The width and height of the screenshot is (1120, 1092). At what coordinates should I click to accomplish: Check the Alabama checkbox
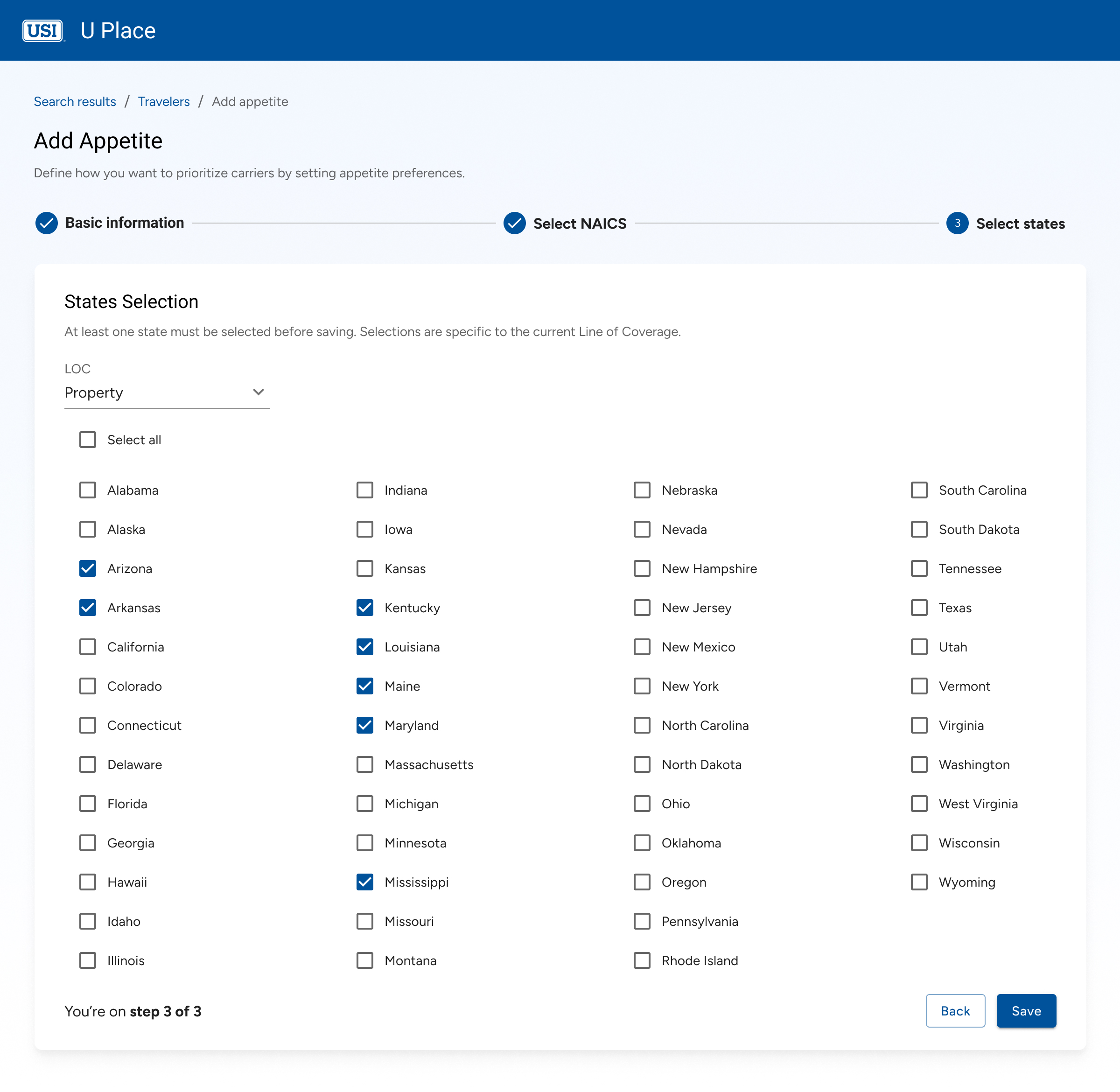[x=88, y=490]
